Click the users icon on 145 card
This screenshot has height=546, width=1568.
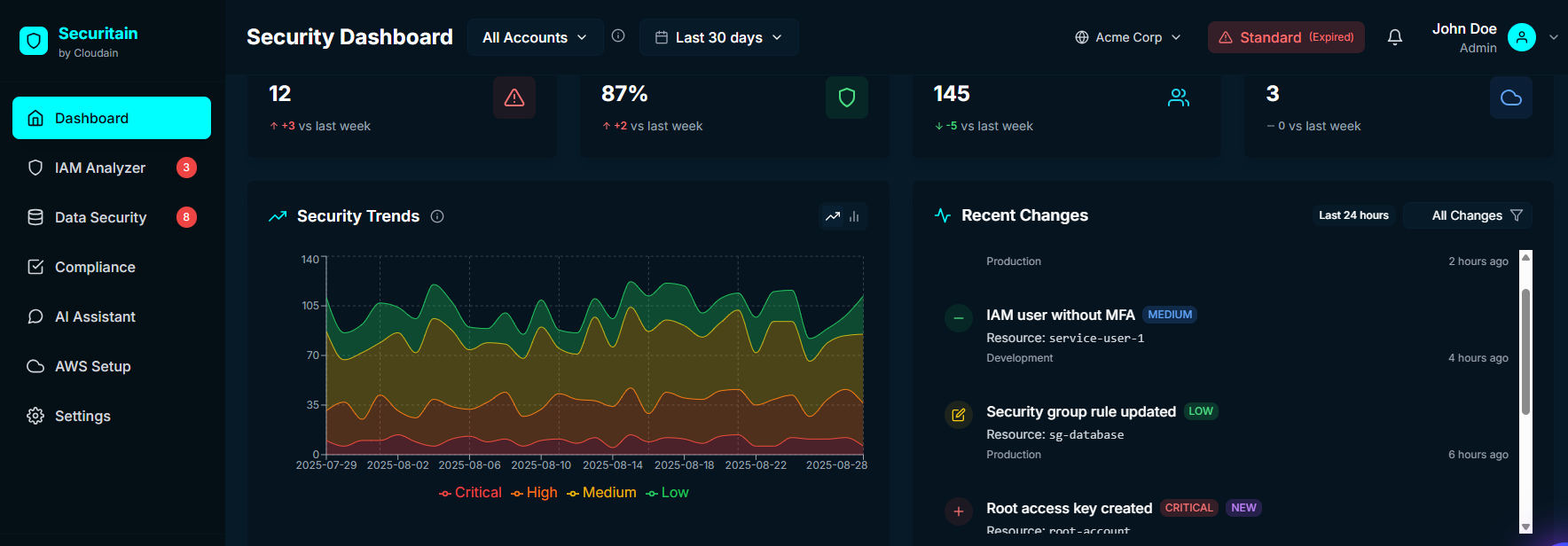[1178, 97]
